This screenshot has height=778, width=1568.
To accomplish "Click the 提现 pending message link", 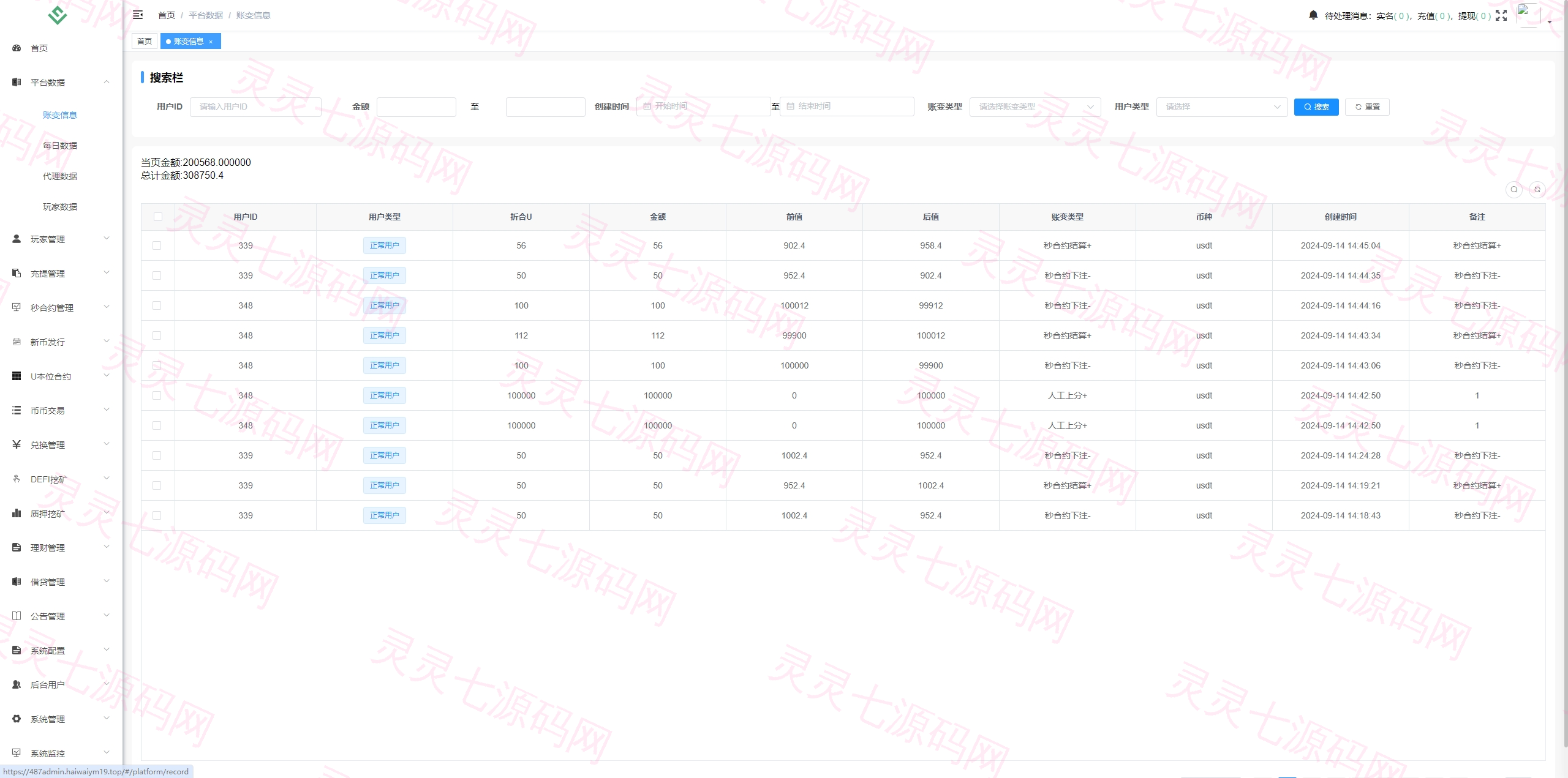I will pos(1474,16).
